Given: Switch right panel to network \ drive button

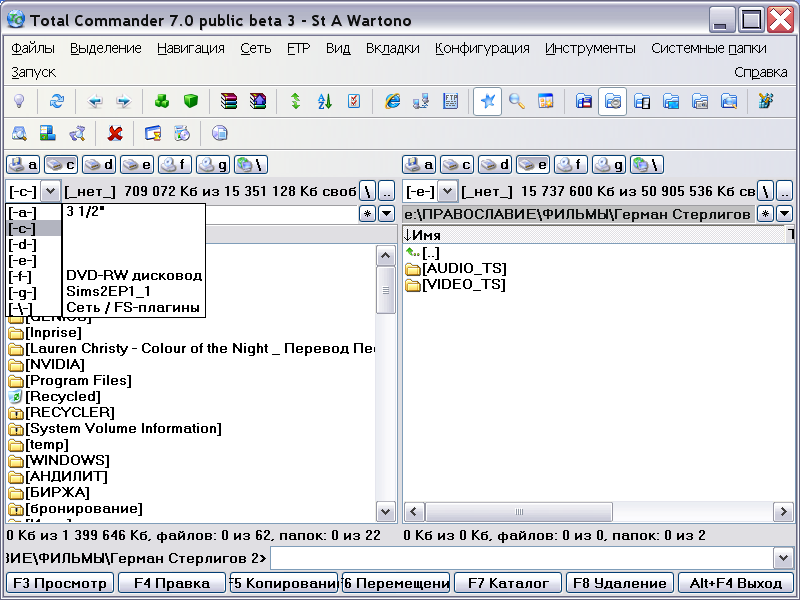Looking at the screenshot, I should (647, 165).
